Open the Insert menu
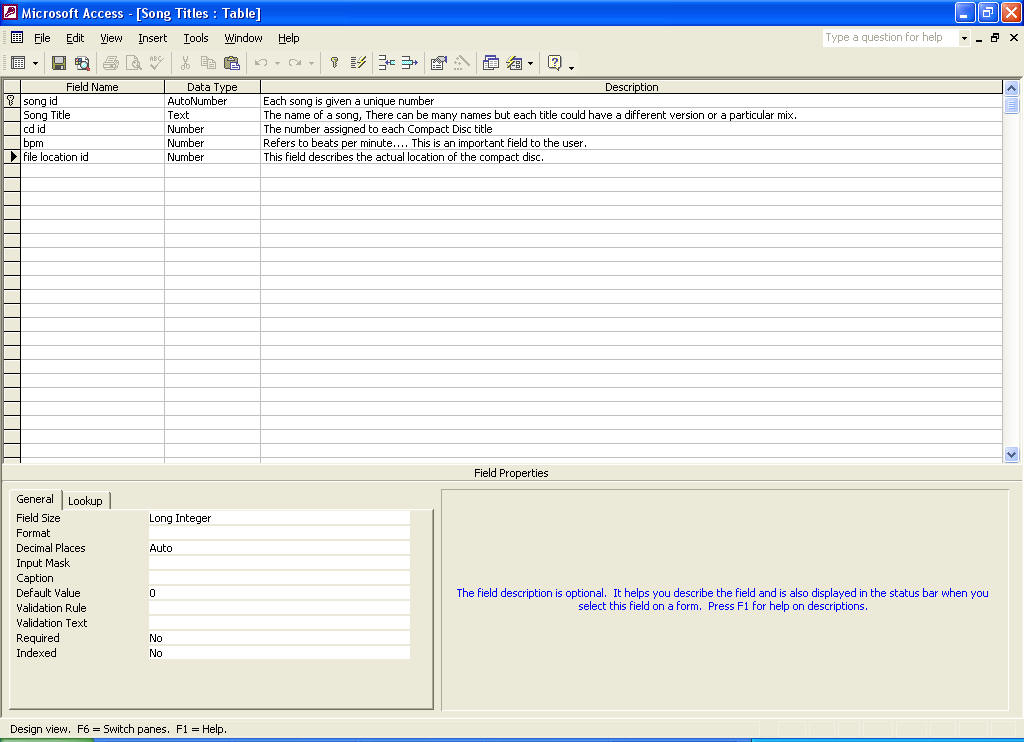 pos(152,38)
